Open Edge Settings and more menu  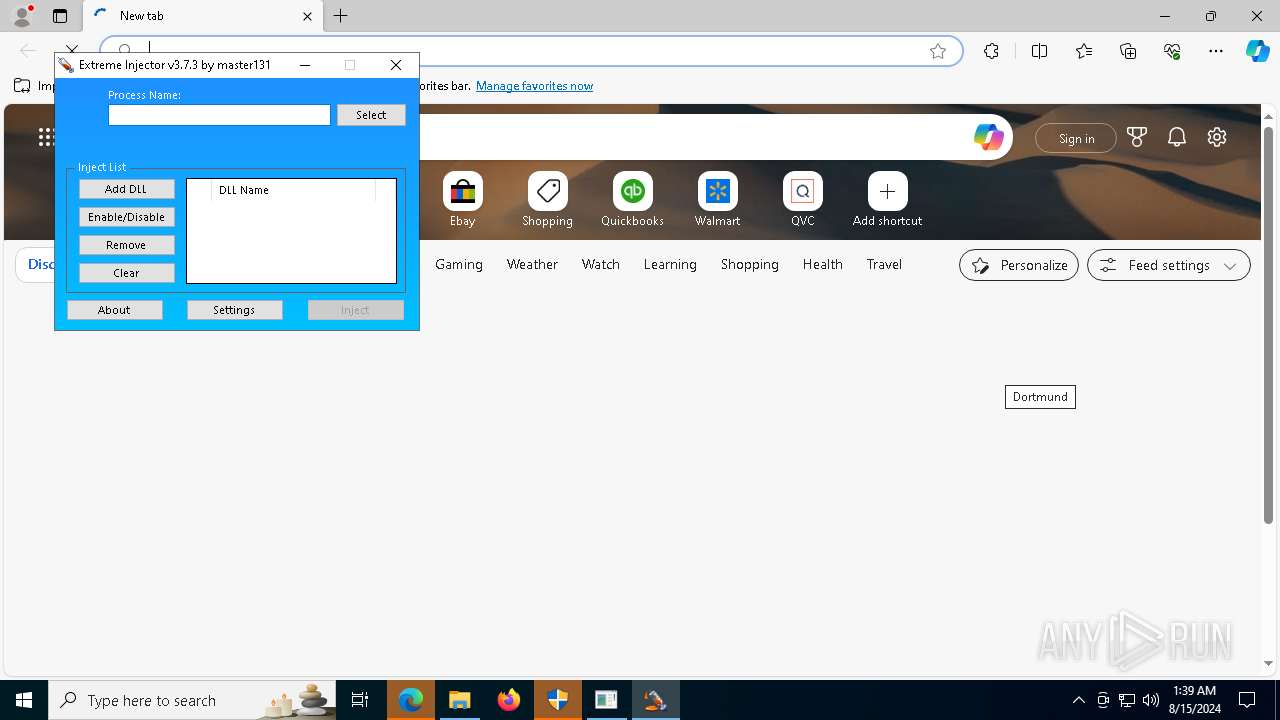point(1216,51)
